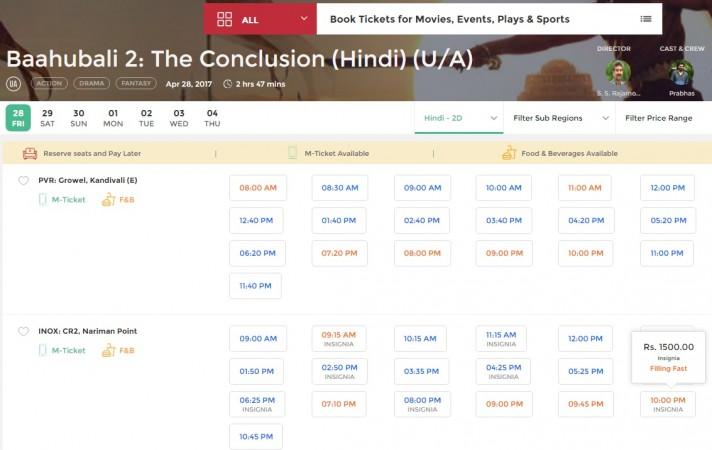Click the CAST & CREW label
The image size is (712, 450).
click(682, 49)
